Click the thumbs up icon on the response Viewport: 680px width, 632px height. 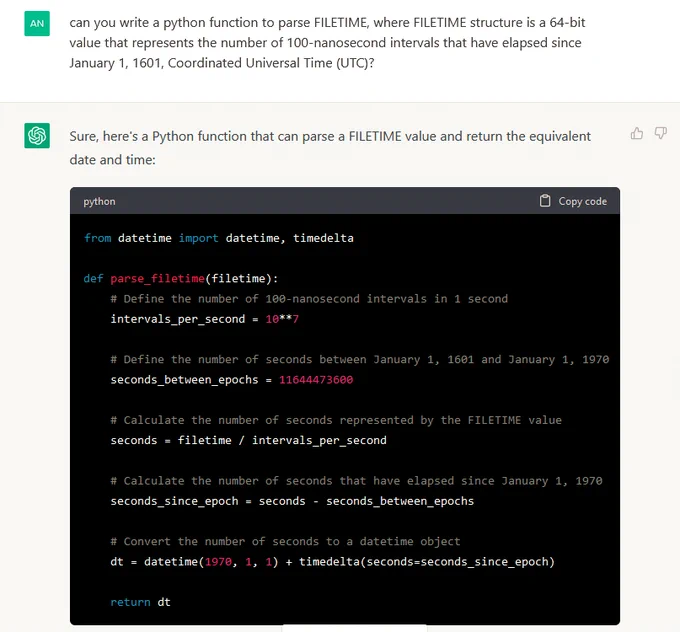[x=637, y=133]
